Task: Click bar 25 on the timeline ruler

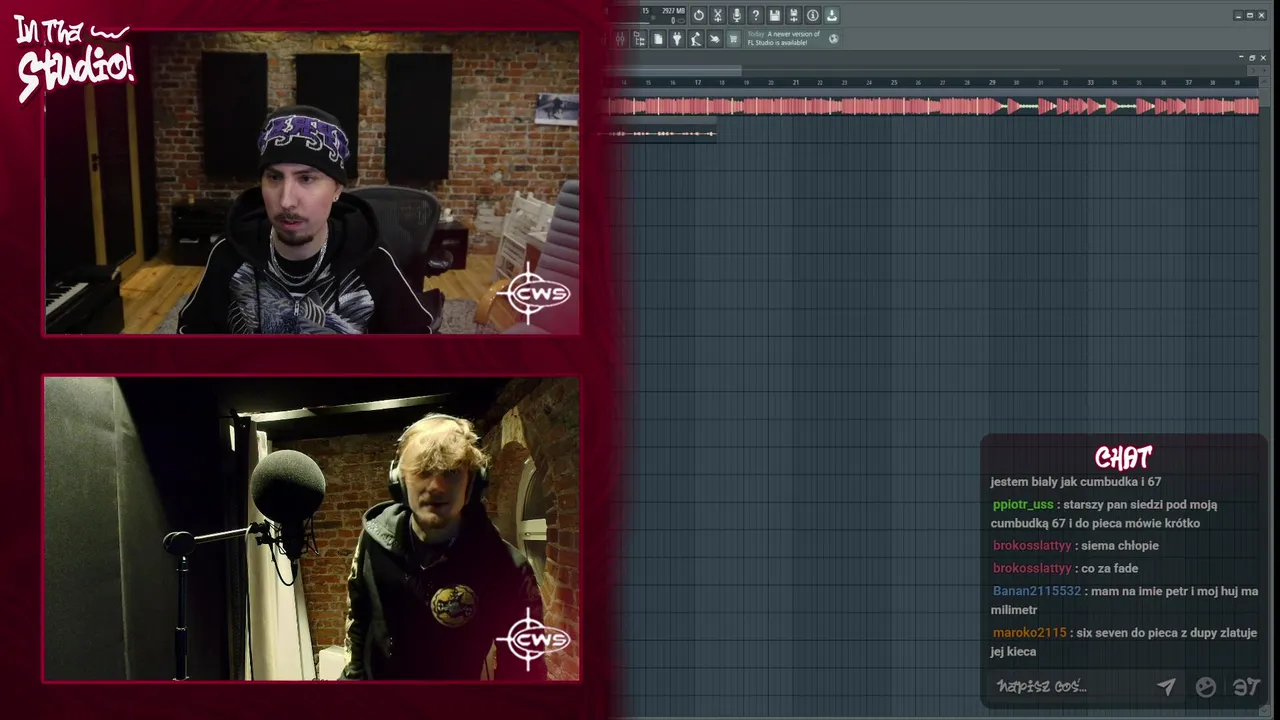Action: pos(893,82)
